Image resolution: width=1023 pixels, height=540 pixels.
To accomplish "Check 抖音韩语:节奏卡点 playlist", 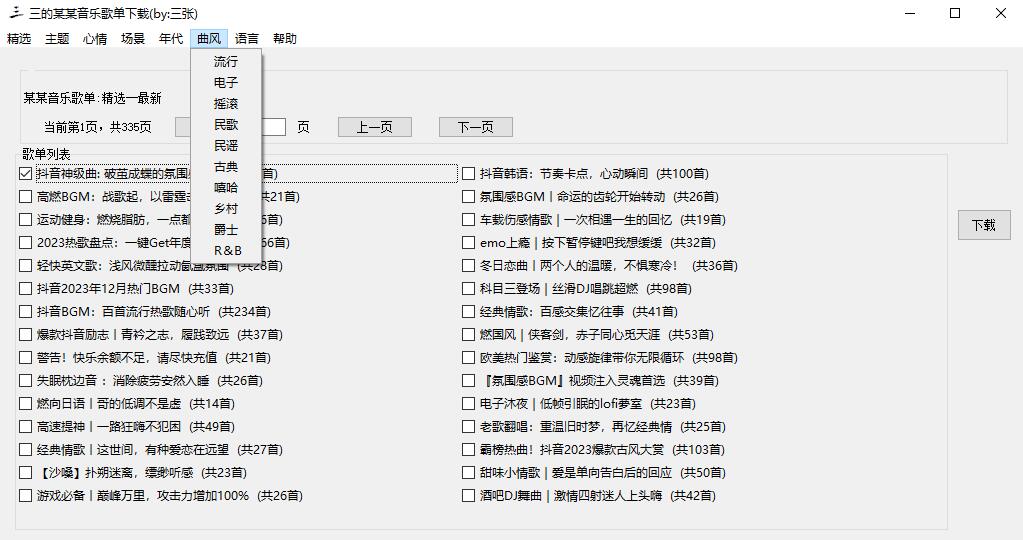I will click(x=468, y=173).
